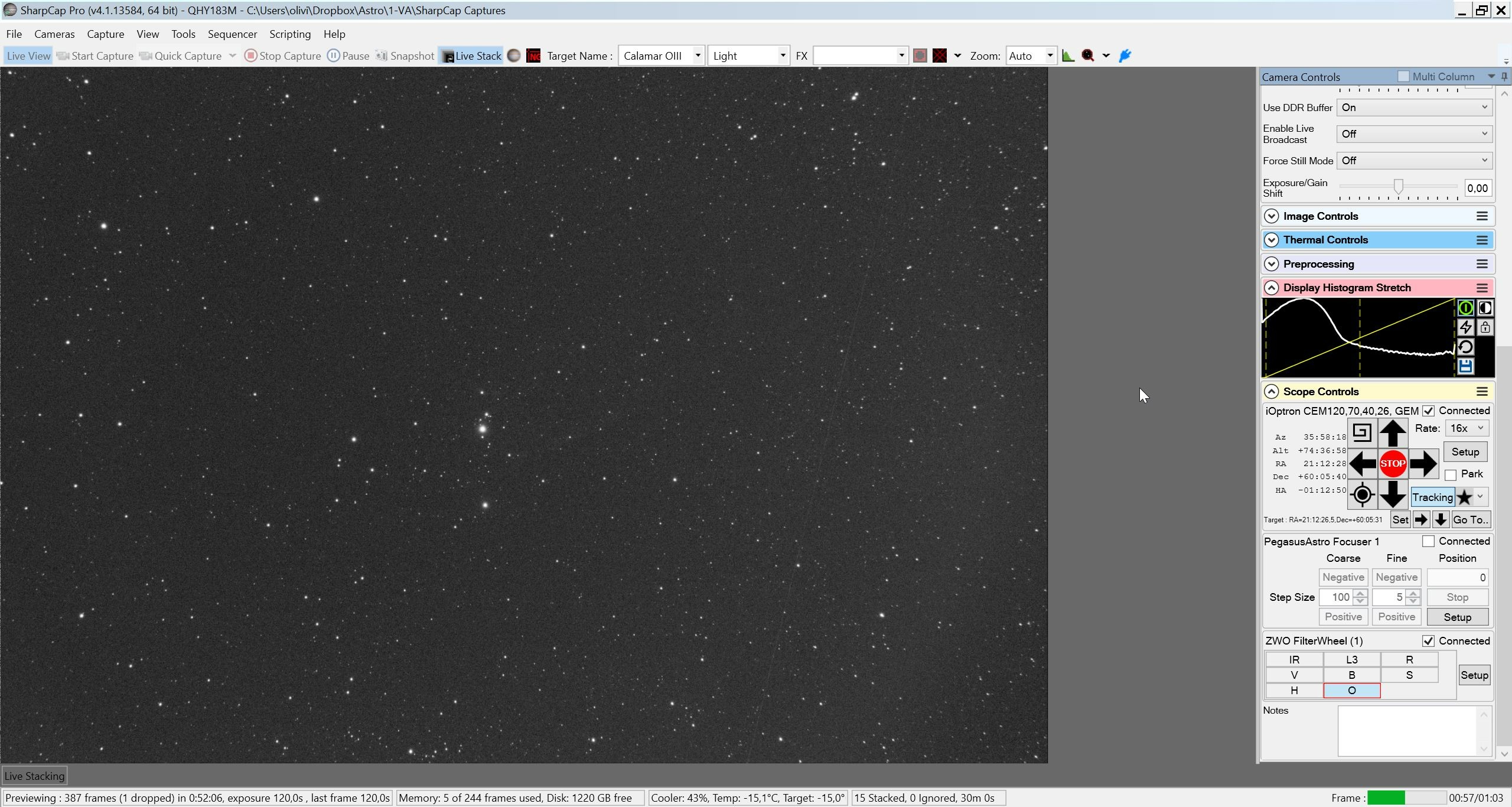The height and width of the screenshot is (807, 1512).
Task: Open the Zoom Auto dropdown
Action: tap(1031, 56)
